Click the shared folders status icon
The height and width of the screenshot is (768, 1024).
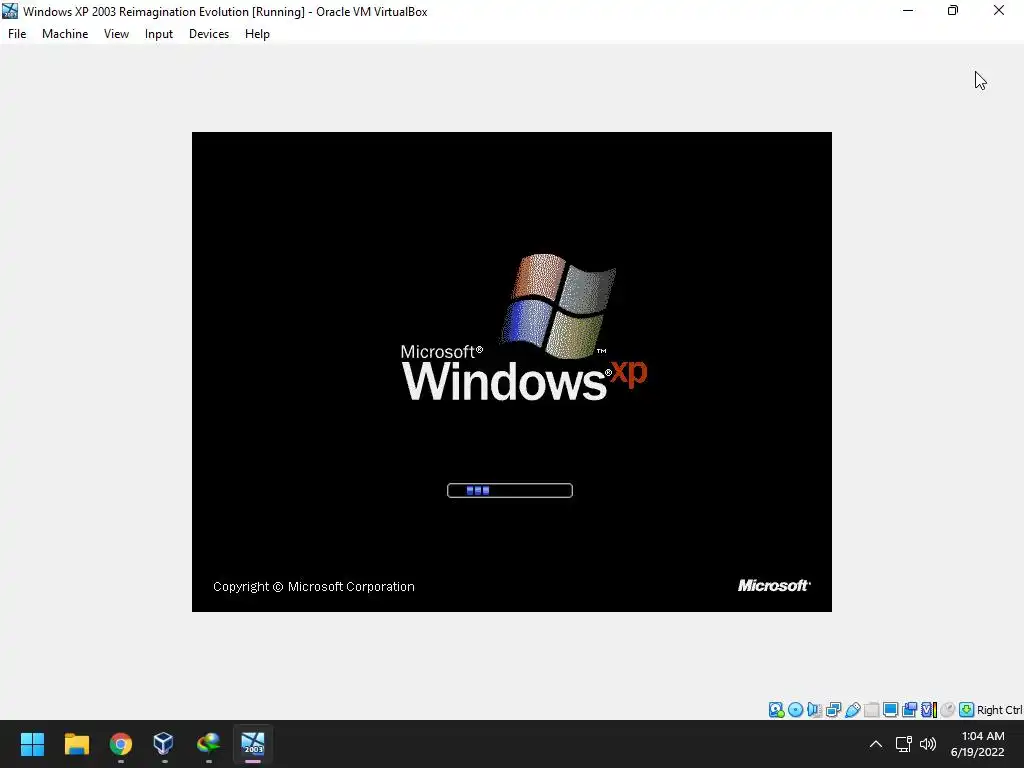point(871,710)
